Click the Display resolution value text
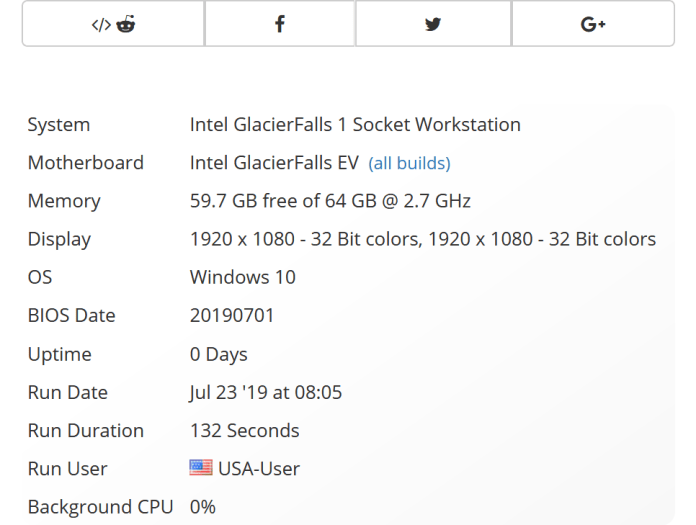This screenshot has height=525, width=696. point(422,239)
